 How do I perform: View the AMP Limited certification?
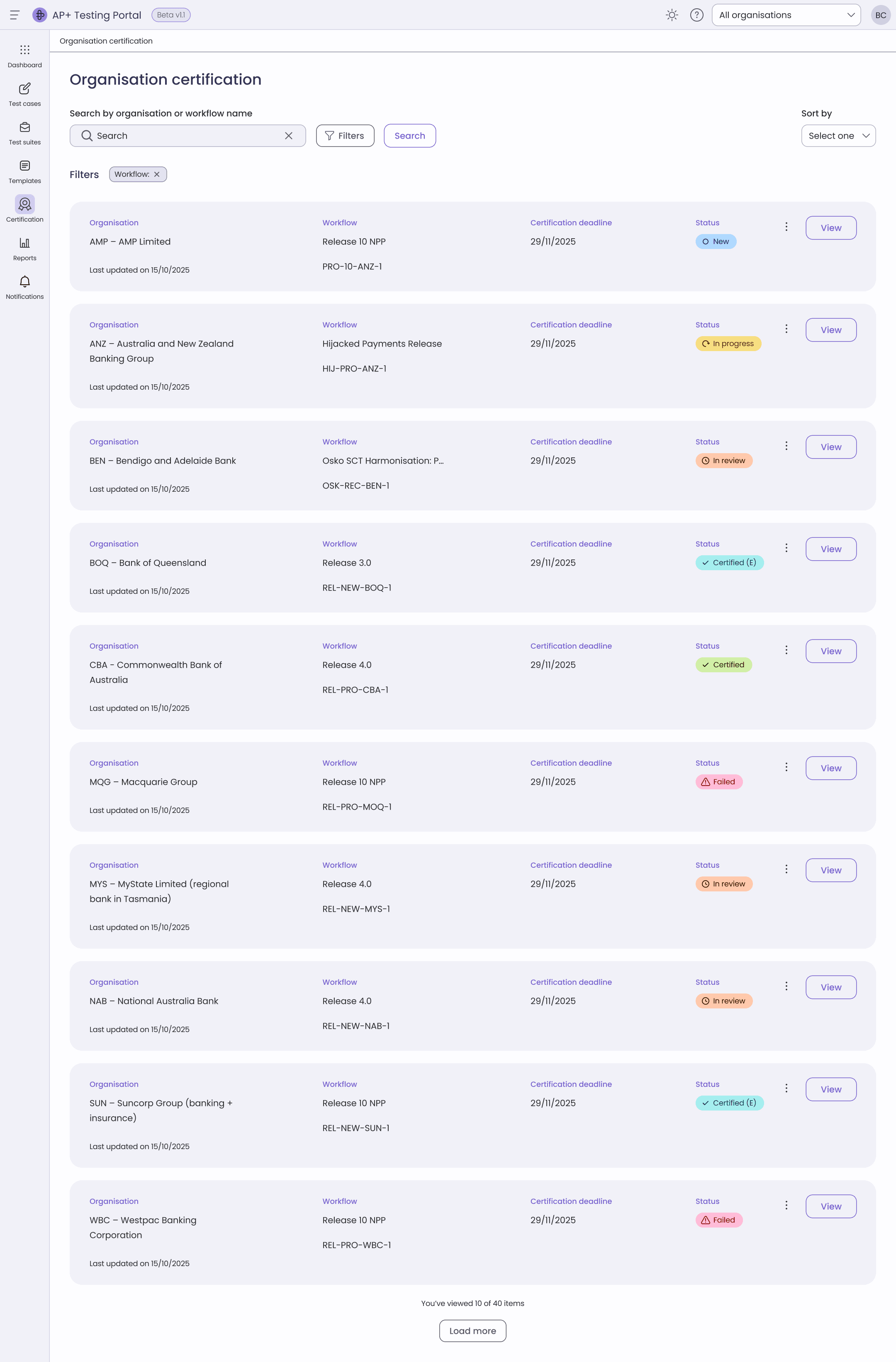831,228
